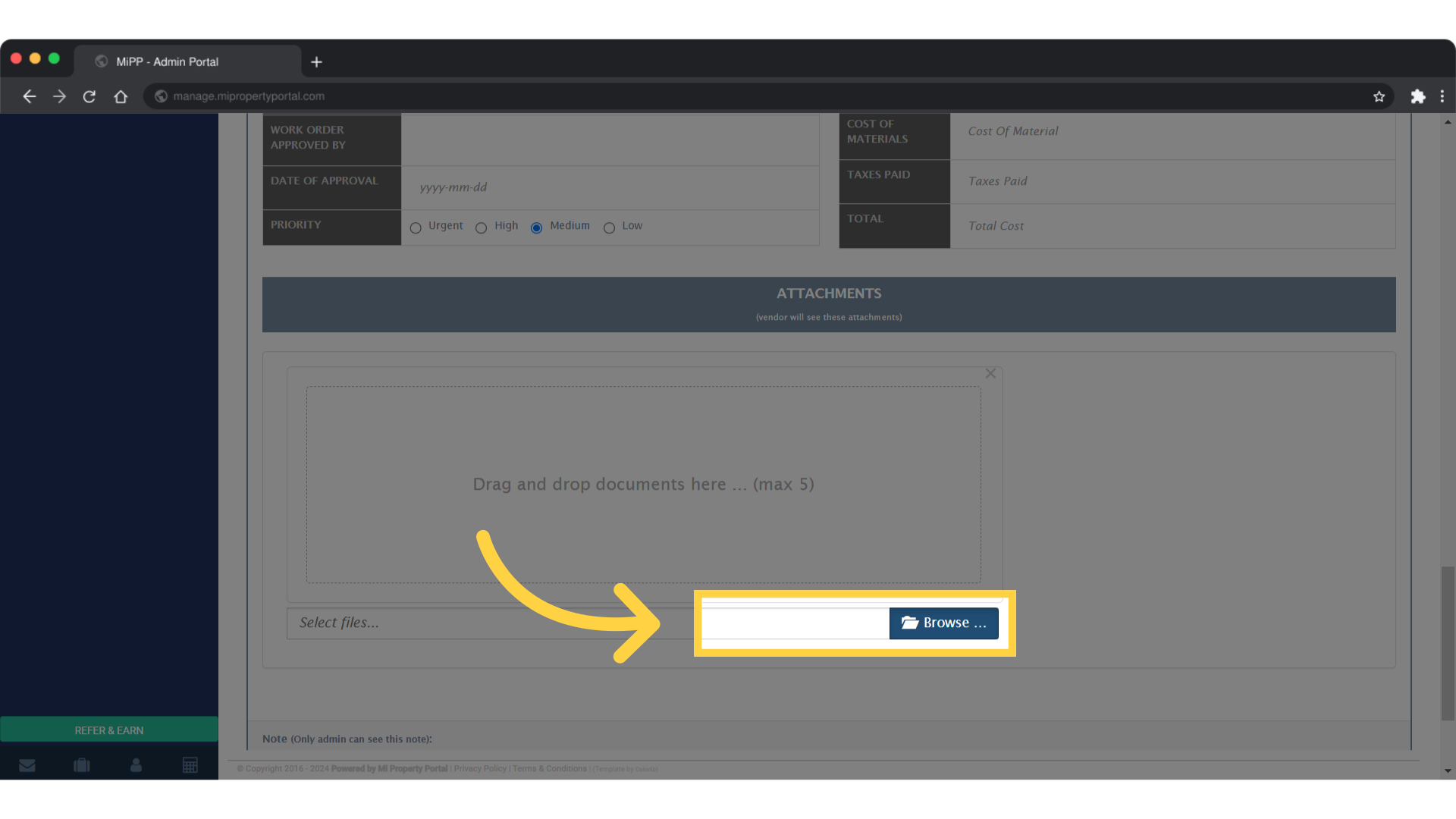Navigate back with the browser back arrow
Screen dimensions: 1456x819
(x=30, y=96)
